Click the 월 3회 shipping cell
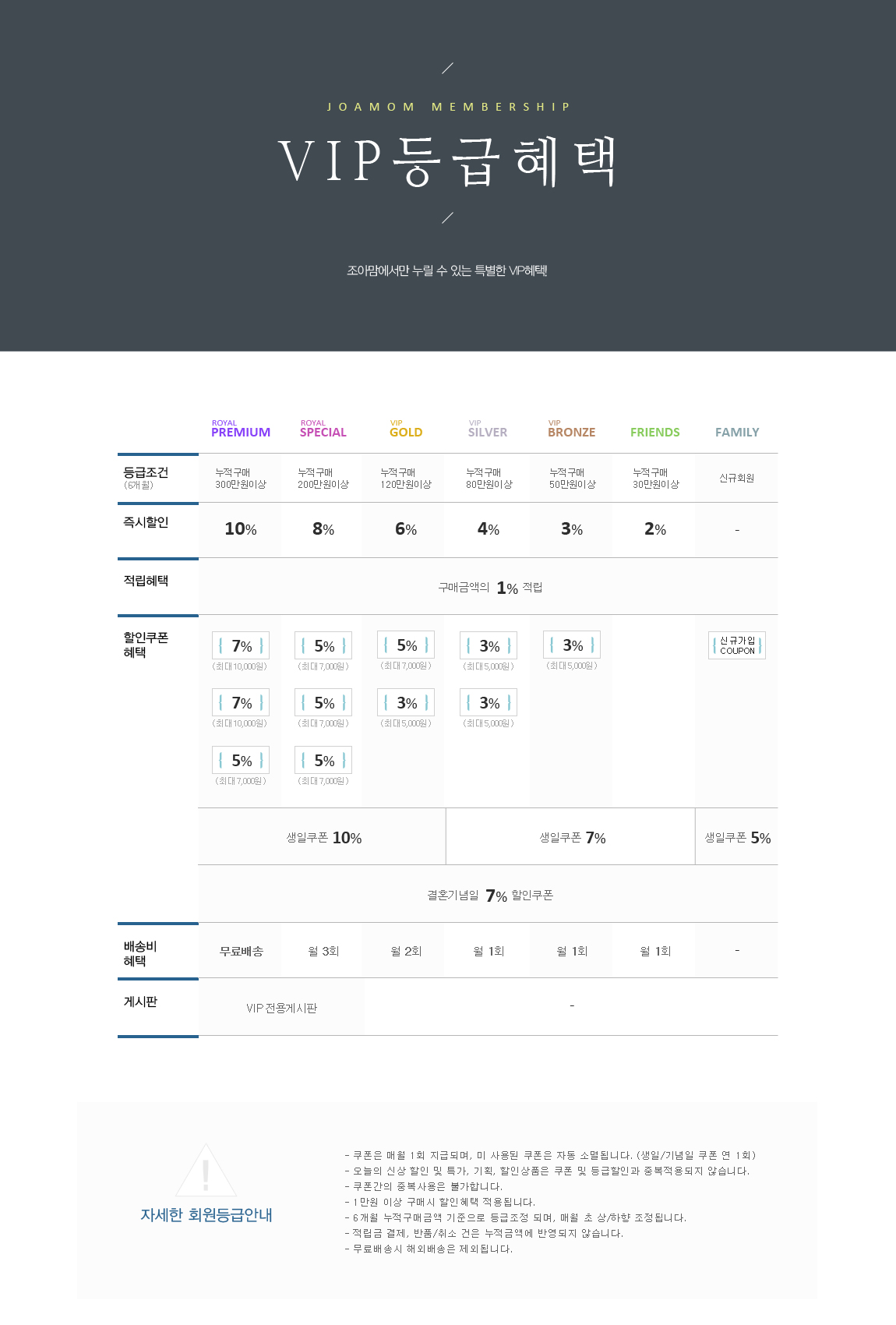This screenshot has width=896, height=1325. tap(323, 951)
